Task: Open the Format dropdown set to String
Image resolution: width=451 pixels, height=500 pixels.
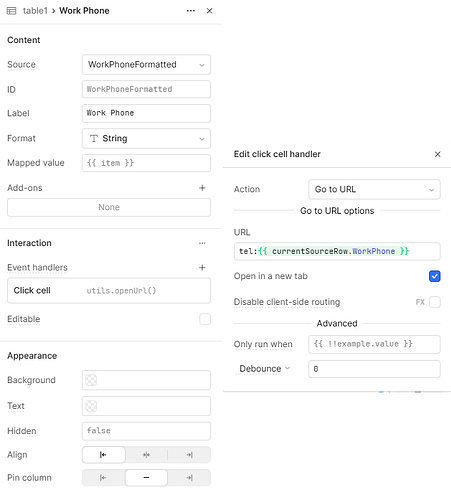Action: (x=146, y=138)
